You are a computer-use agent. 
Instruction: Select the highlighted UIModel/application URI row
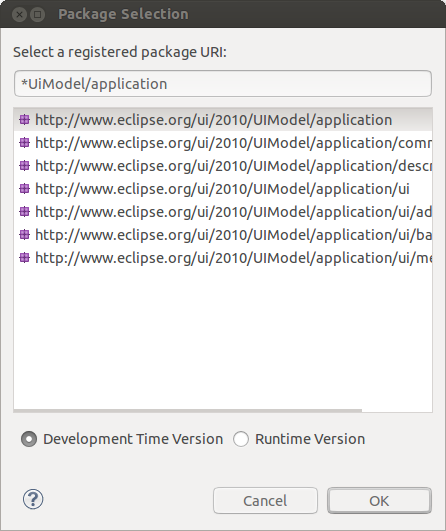(x=223, y=120)
